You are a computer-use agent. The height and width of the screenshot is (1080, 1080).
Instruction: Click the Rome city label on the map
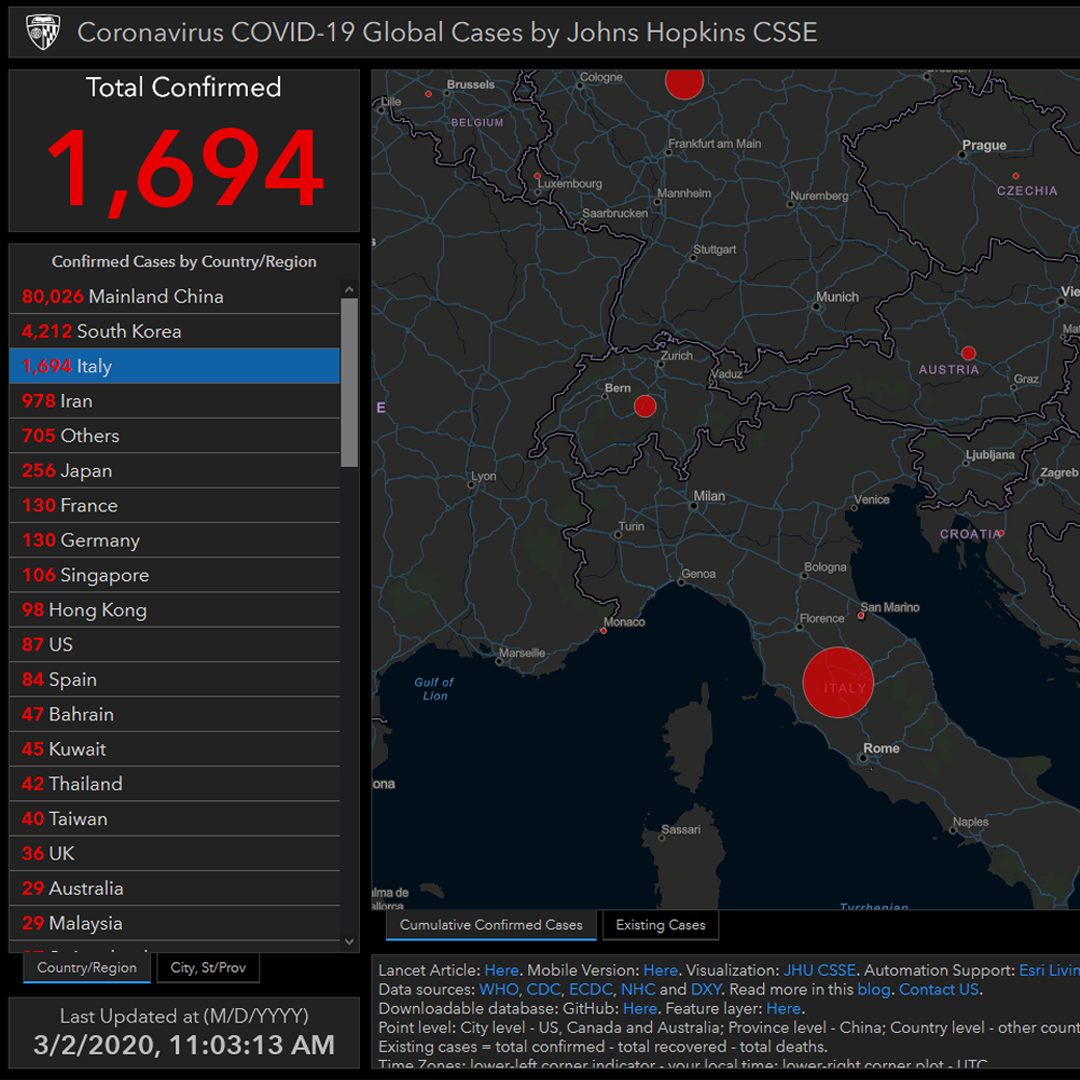881,748
